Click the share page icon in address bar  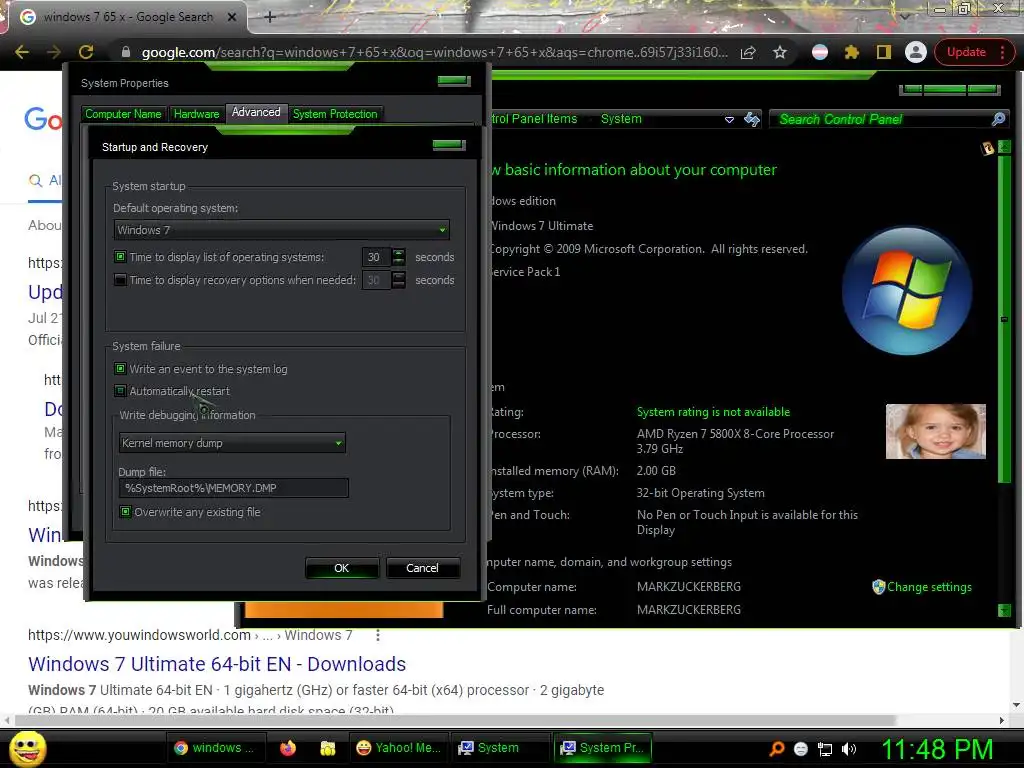tap(748, 52)
